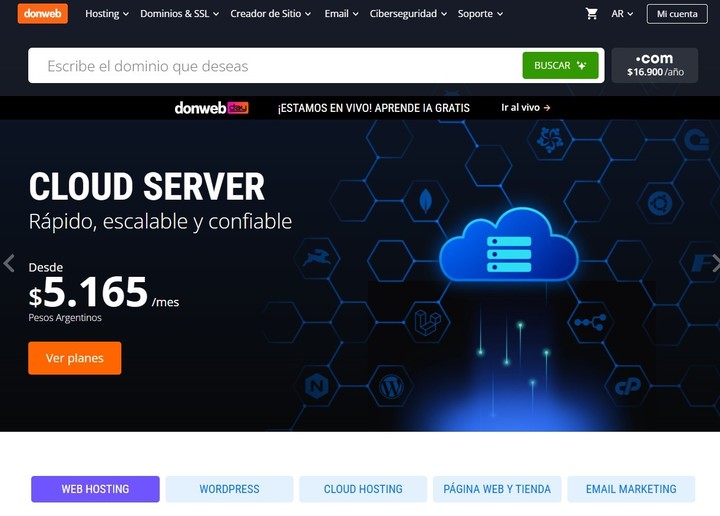Click the MongoDB leaf hexagon icon
The image size is (720, 516).
(426, 201)
